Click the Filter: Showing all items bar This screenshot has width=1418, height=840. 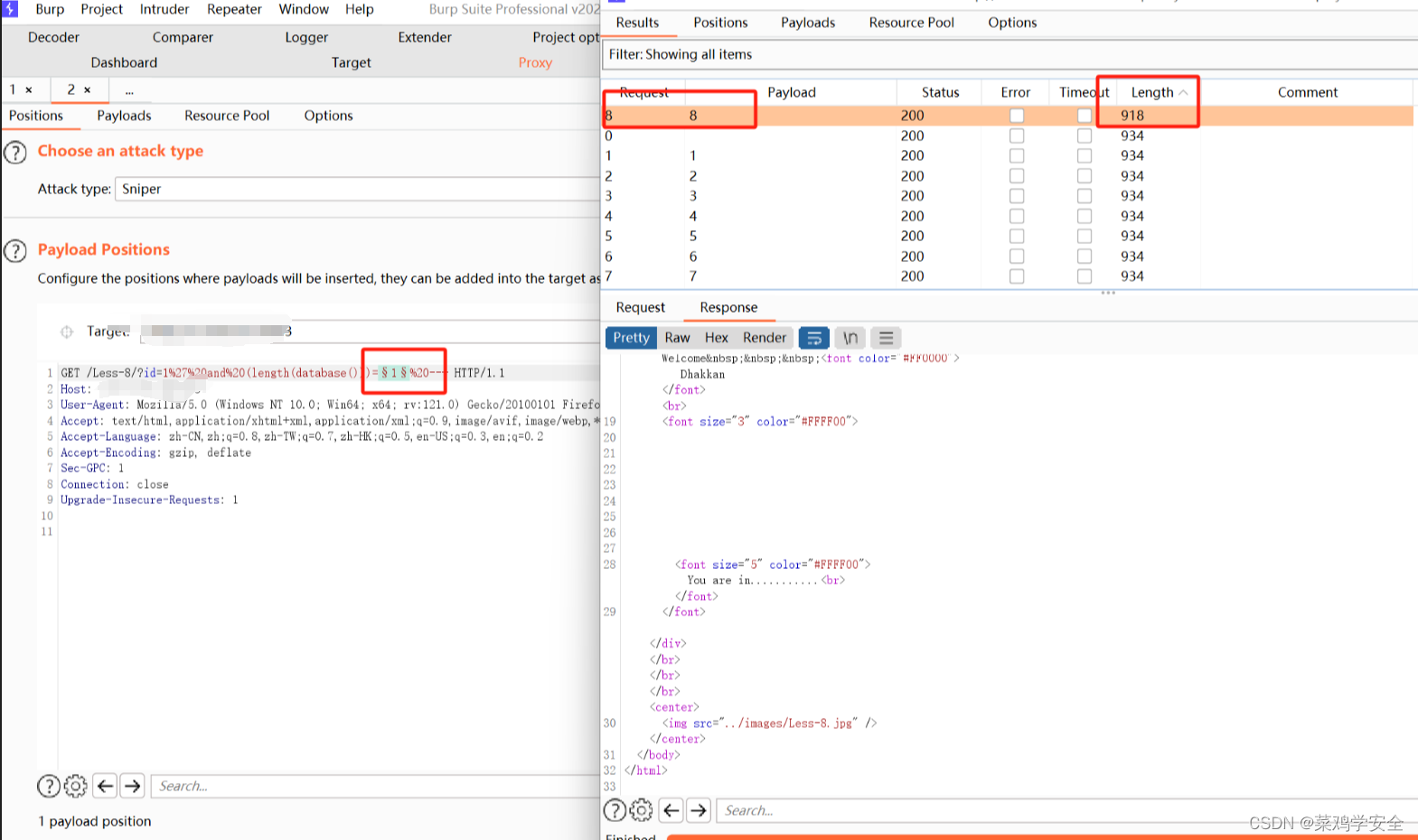1010,54
